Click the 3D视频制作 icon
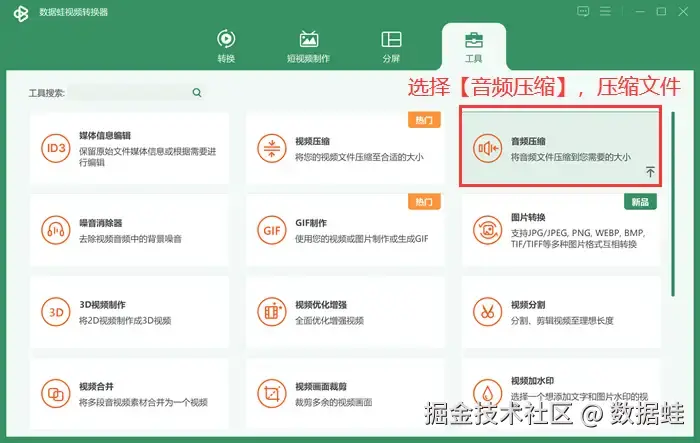The height and width of the screenshot is (443, 700). (56, 312)
